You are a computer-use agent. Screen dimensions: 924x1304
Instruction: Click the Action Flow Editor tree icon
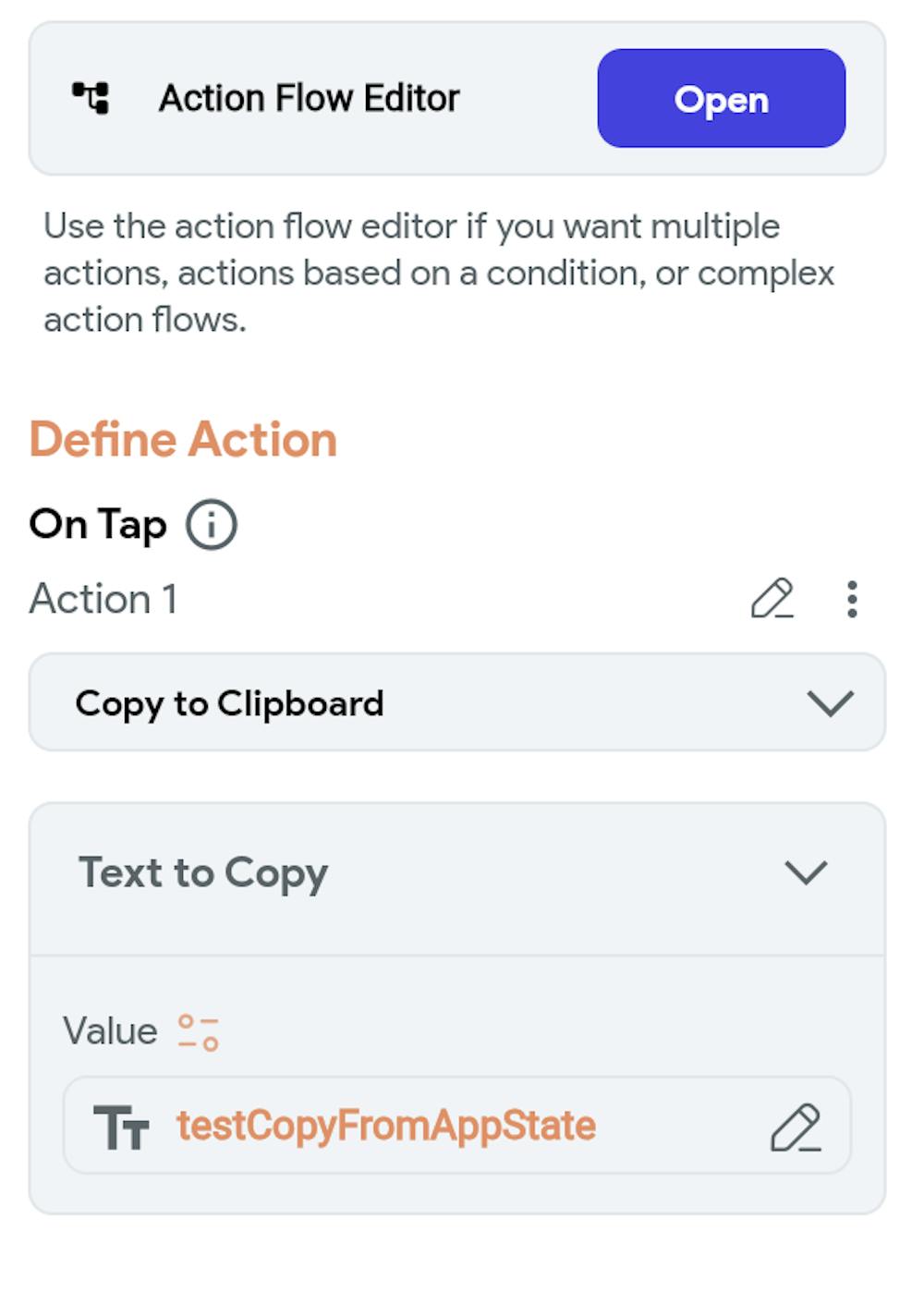91,97
